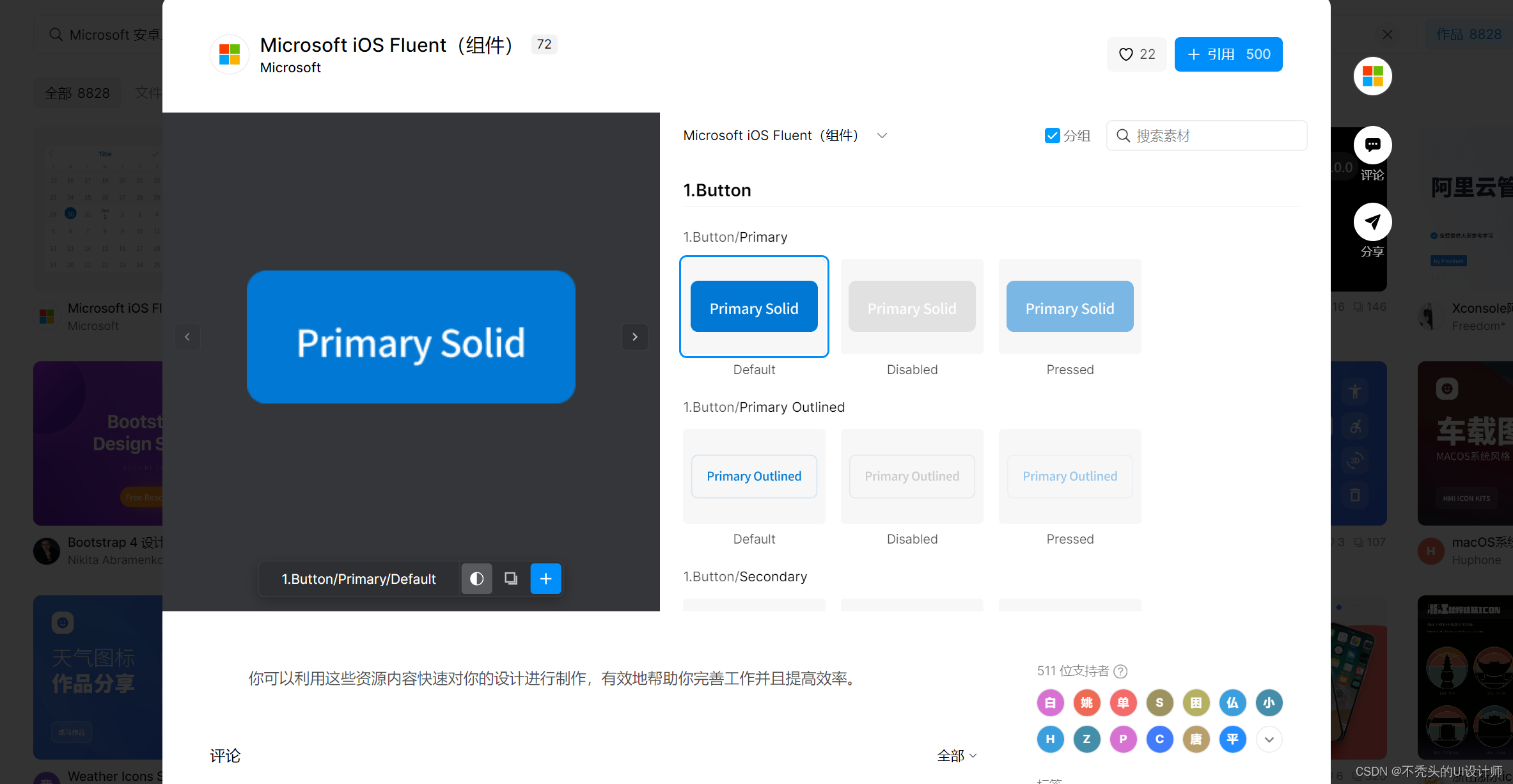This screenshot has height=784, width=1513.
Task: Uncheck the 分组 checkbox
Action: [x=1052, y=136]
